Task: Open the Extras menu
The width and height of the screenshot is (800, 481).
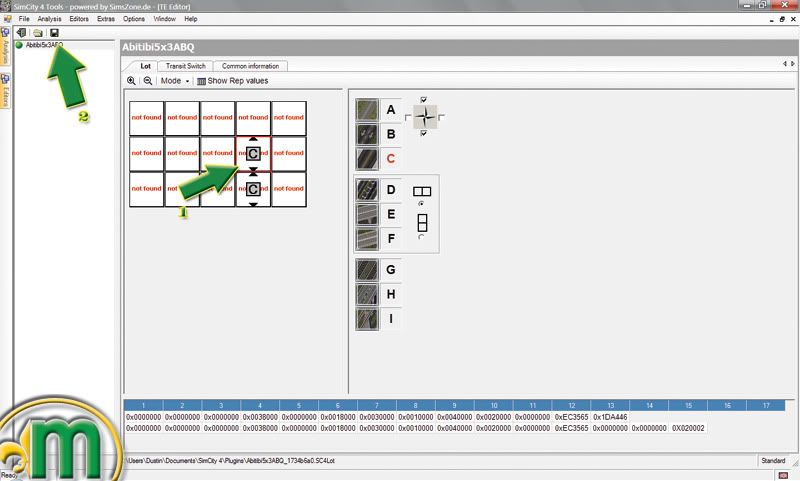Action: coord(106,19)
